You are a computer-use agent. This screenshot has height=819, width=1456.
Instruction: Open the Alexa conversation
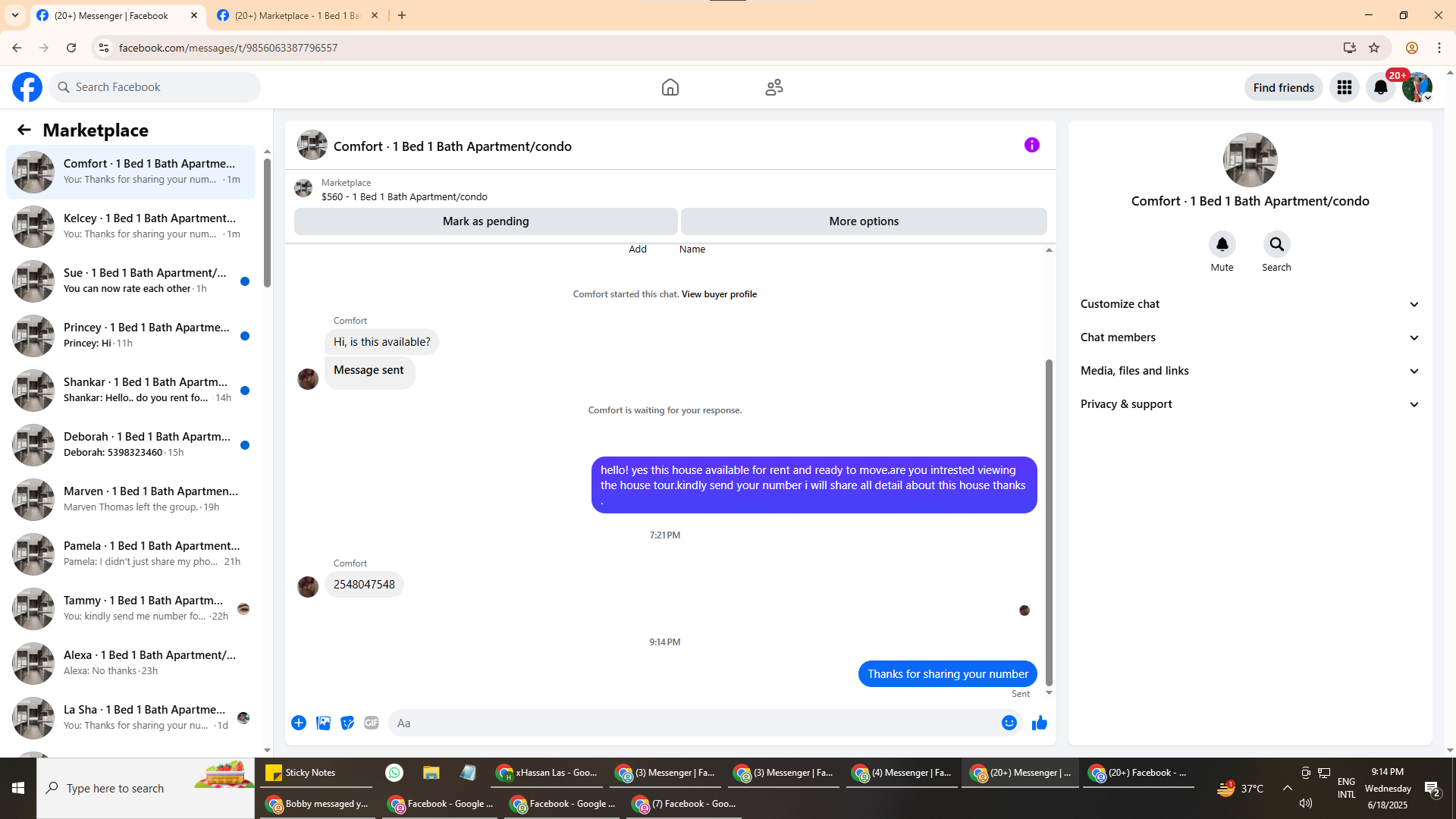(130, 663)
